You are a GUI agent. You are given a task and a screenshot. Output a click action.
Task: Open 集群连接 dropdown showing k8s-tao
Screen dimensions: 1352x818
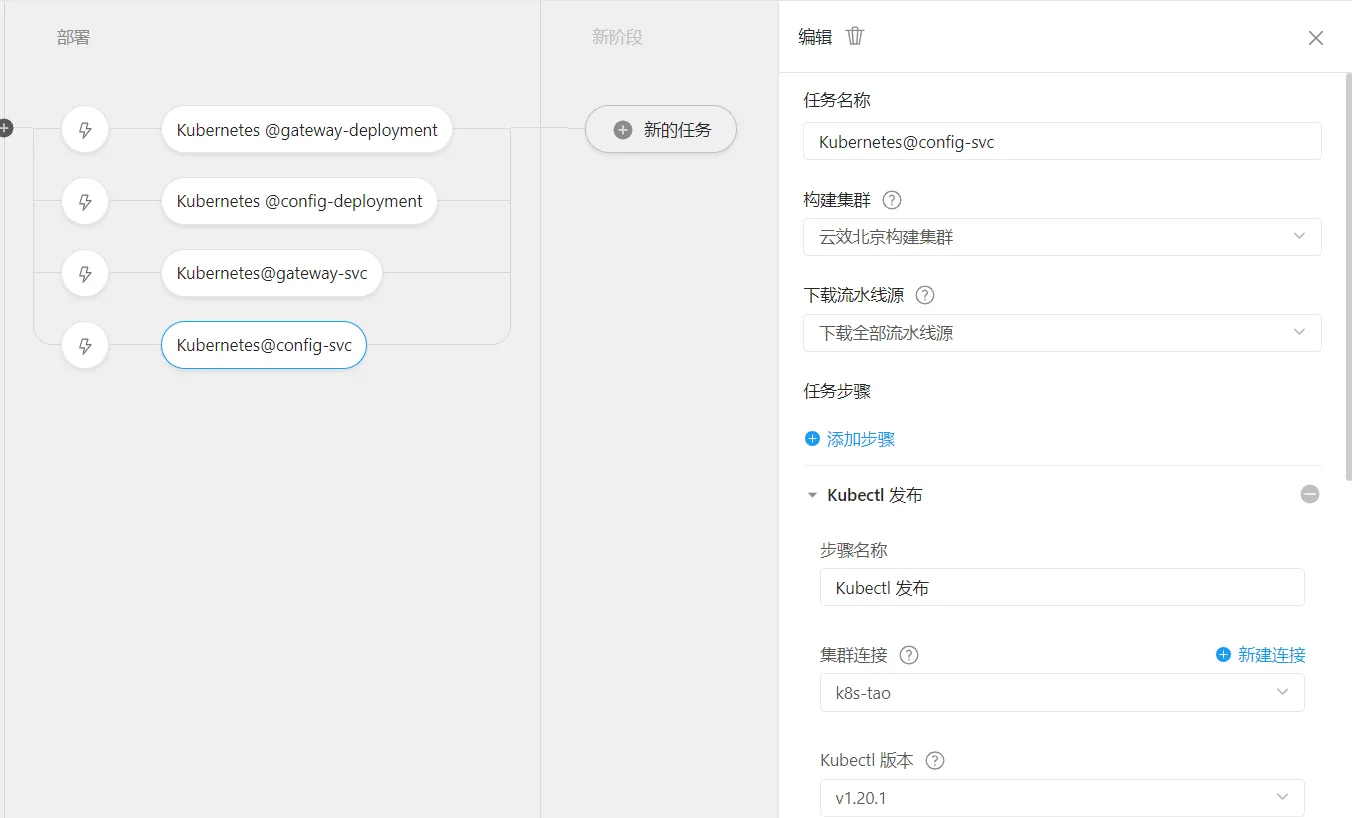(1062, 693)
